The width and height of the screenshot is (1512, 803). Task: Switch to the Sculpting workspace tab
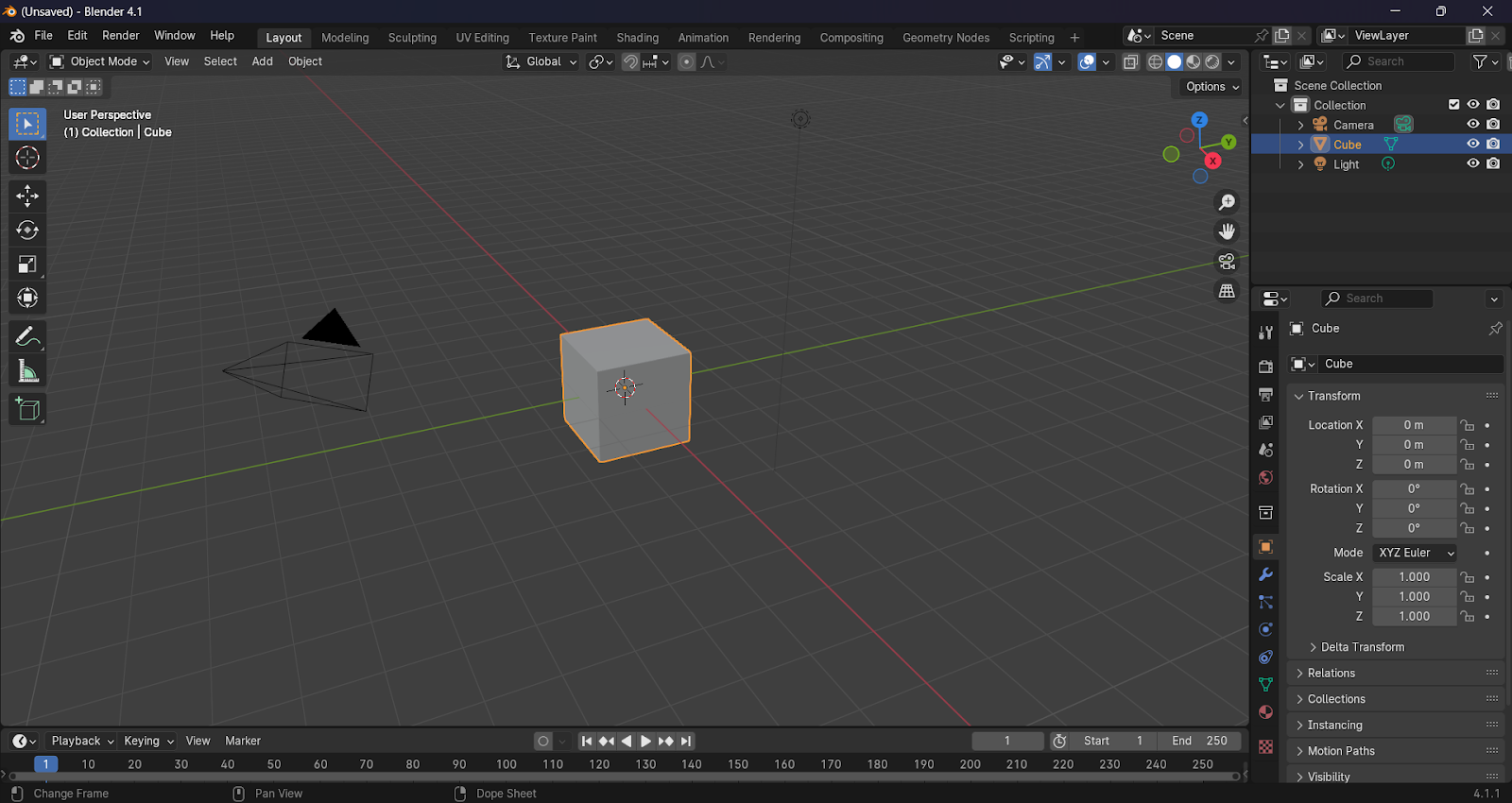pos(412,38)
